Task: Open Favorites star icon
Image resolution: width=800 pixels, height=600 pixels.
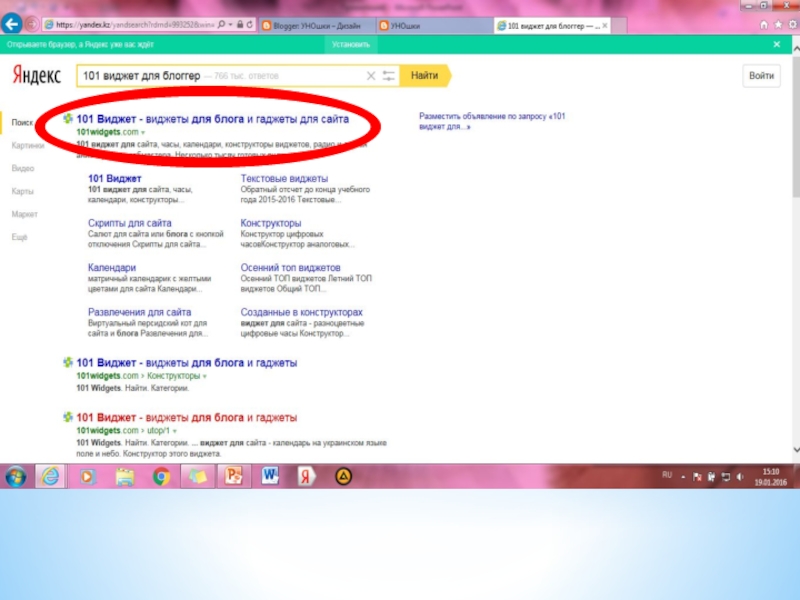Action: click(x=779, y=24)
